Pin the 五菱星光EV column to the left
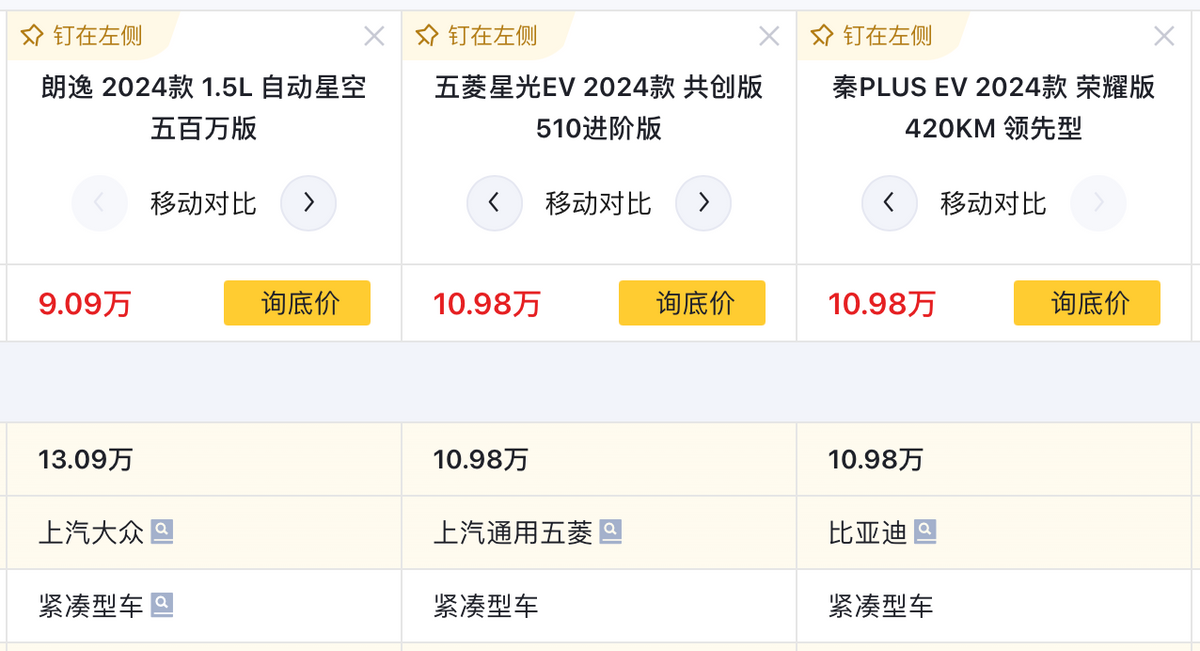1200x651 pixels. click(477, 36)
